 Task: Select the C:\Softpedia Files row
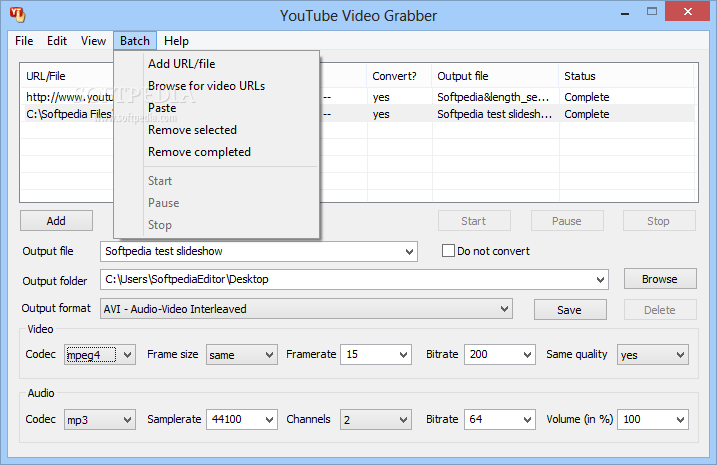69,114
